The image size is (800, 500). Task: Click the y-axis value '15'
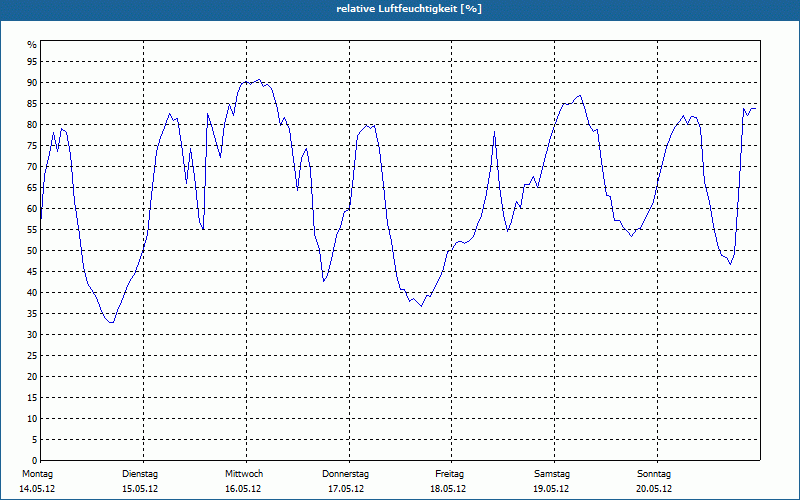coord(32,397)
